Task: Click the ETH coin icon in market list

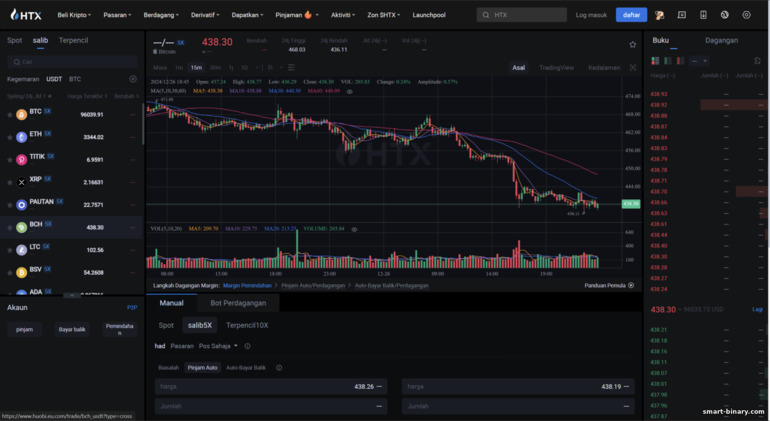Action: [21, 137]
